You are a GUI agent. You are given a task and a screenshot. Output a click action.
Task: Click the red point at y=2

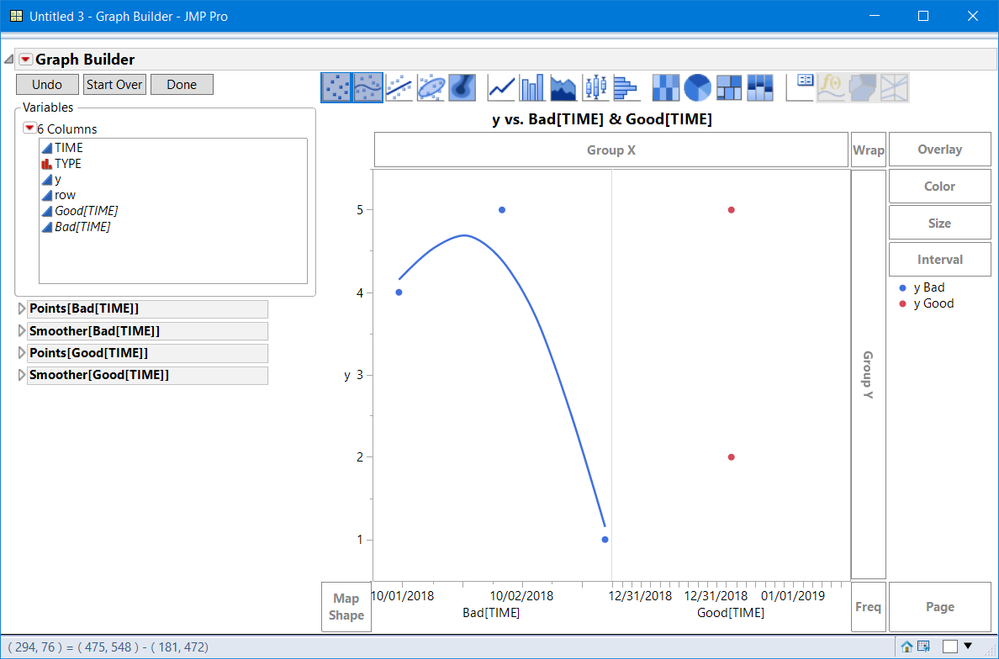731,457
